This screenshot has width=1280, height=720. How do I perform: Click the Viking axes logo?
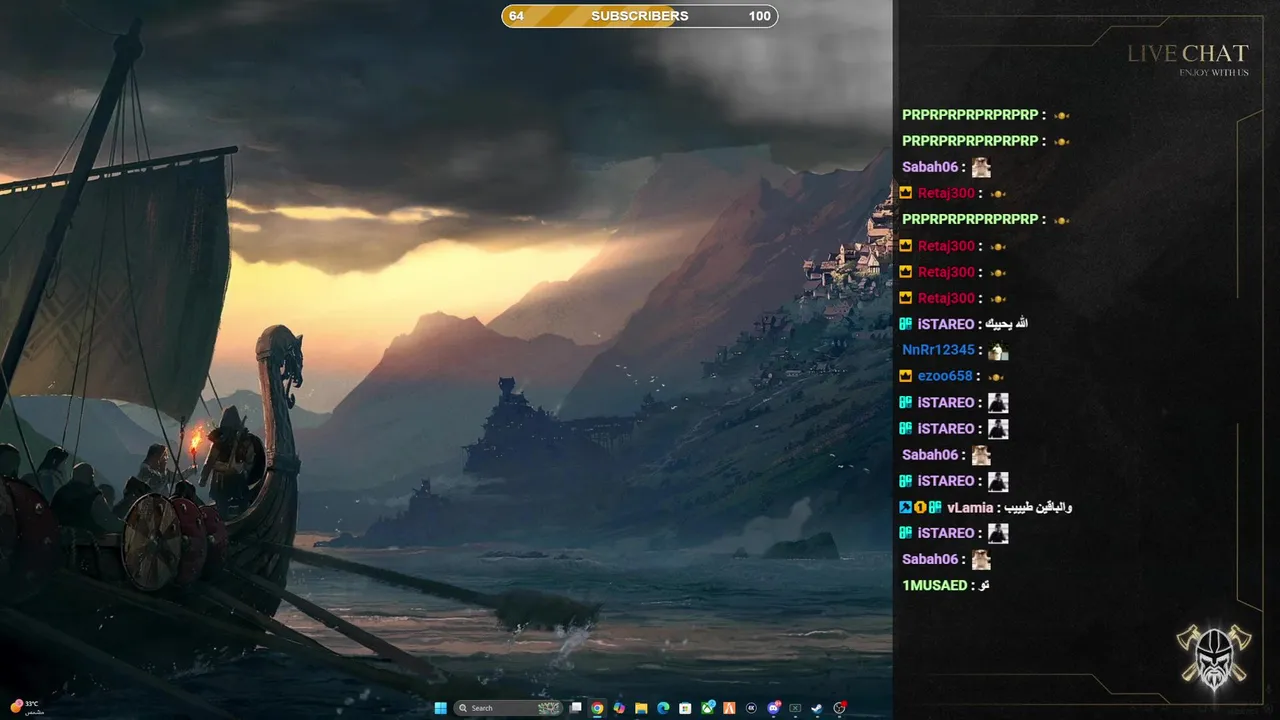1213,656
